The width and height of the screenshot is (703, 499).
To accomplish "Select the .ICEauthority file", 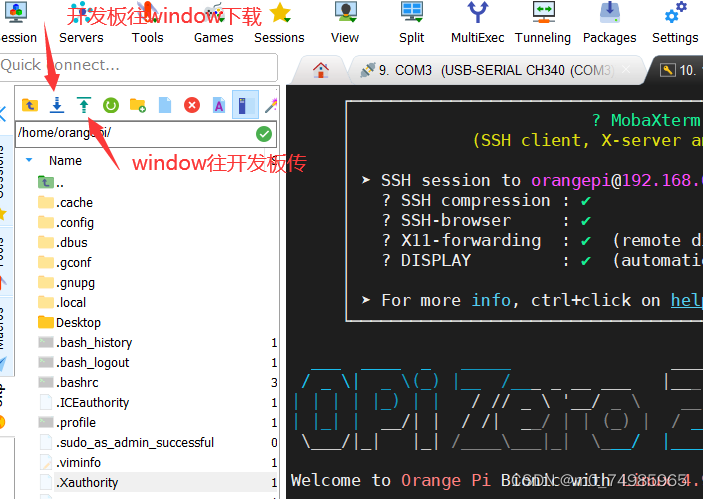I will 84,403.
